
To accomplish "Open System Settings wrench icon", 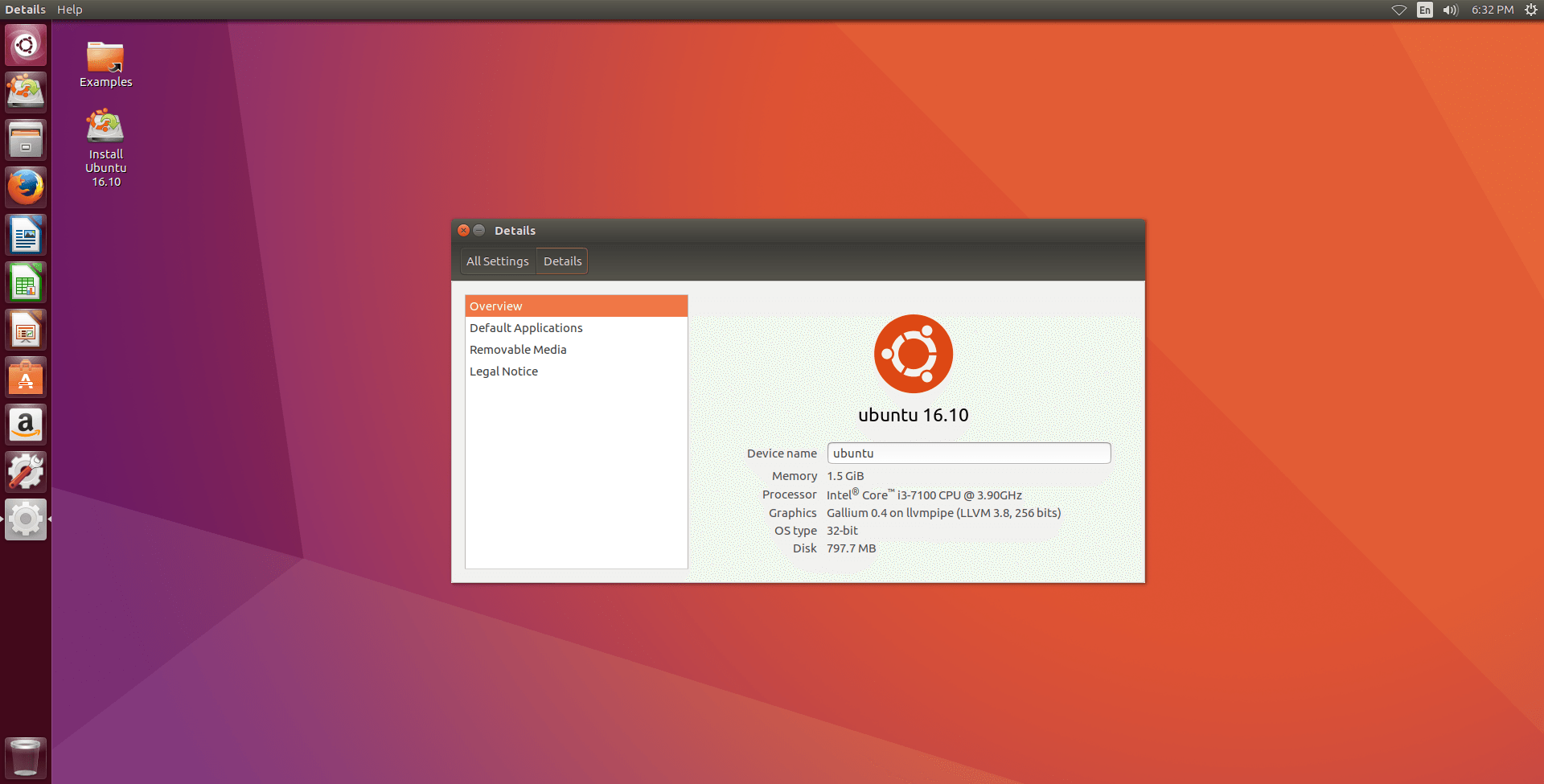I will [26, 472].
